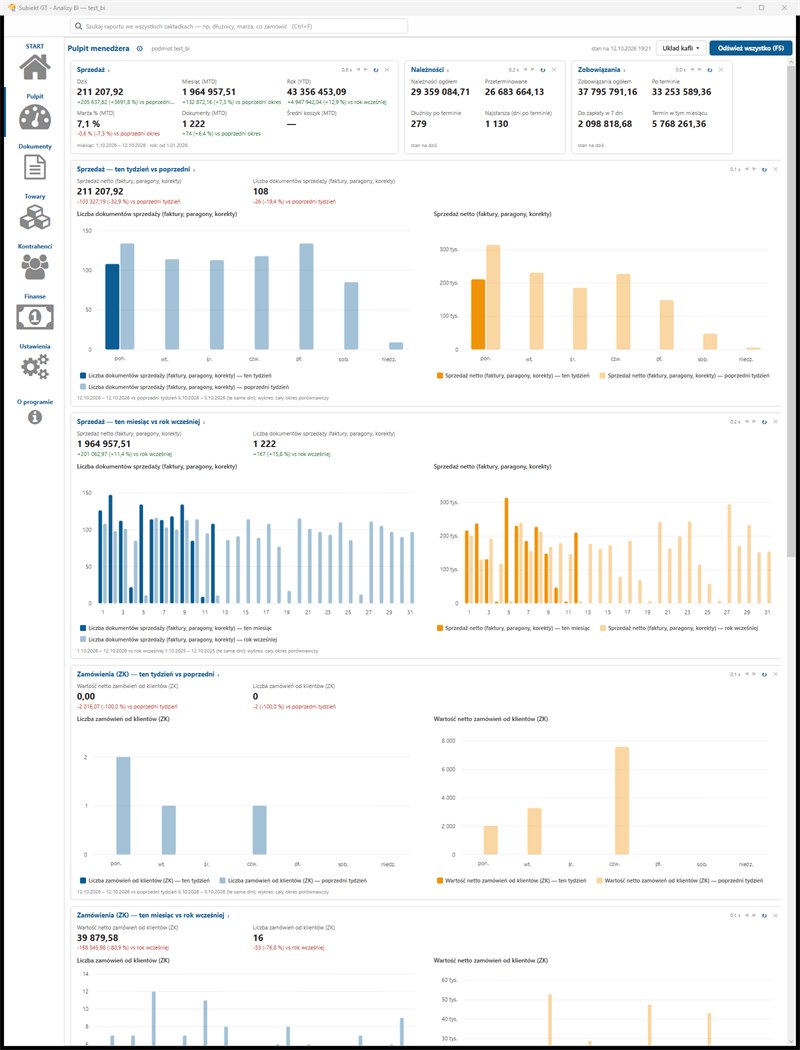This screenshot has height=1050, width=800.
Task: Focus the report search field
Action: point(239,26)
